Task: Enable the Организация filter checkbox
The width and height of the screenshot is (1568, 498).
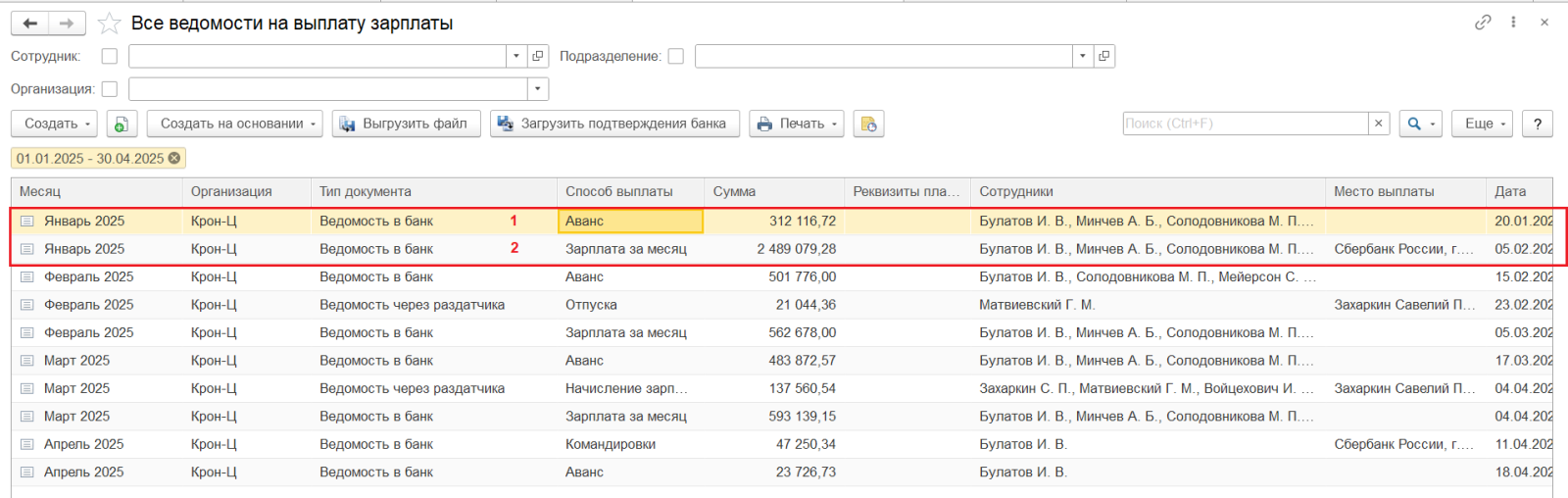Action: [110, 89]
